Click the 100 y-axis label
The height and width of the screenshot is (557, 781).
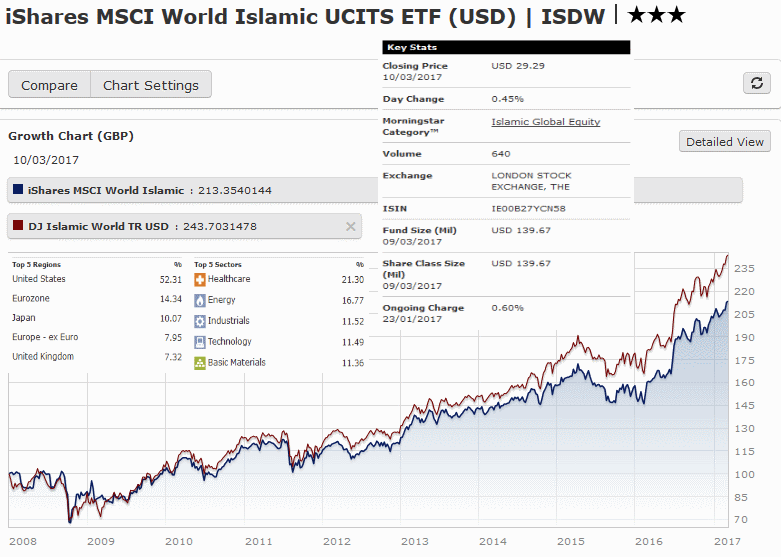[x=744, y=475]
